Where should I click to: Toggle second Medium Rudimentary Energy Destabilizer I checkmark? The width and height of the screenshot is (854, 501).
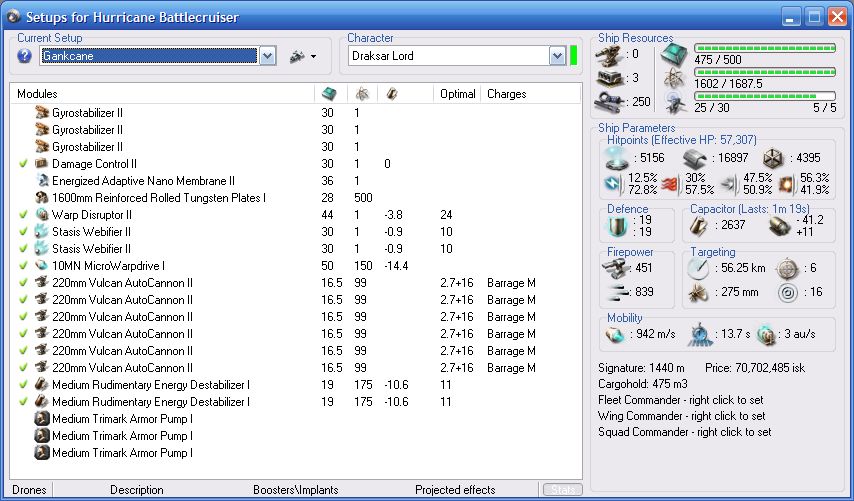[23, 402]
